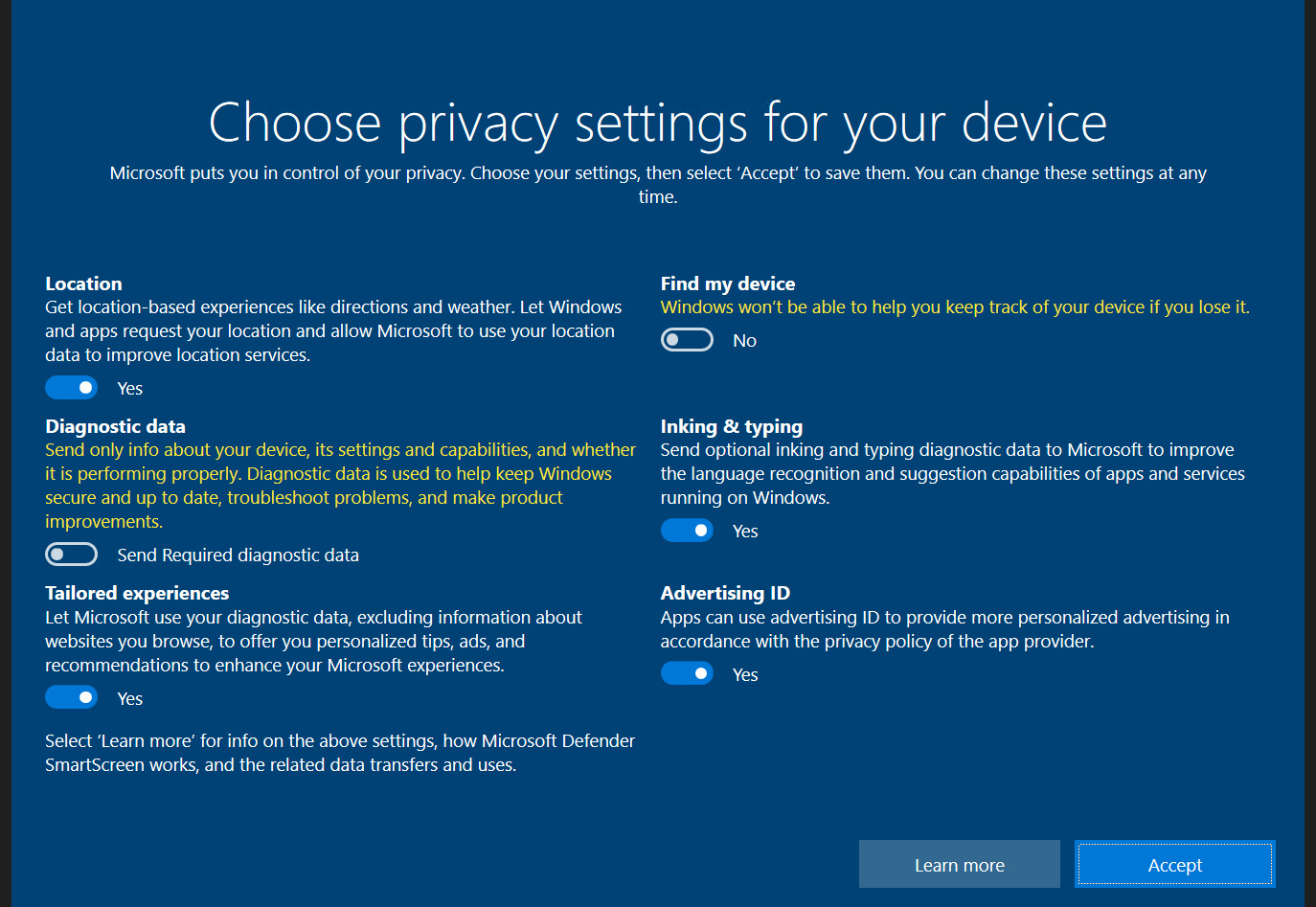Click the 'Yes' label under Tailored experiences
The image size is (1316, 907).
click(129, 699)
